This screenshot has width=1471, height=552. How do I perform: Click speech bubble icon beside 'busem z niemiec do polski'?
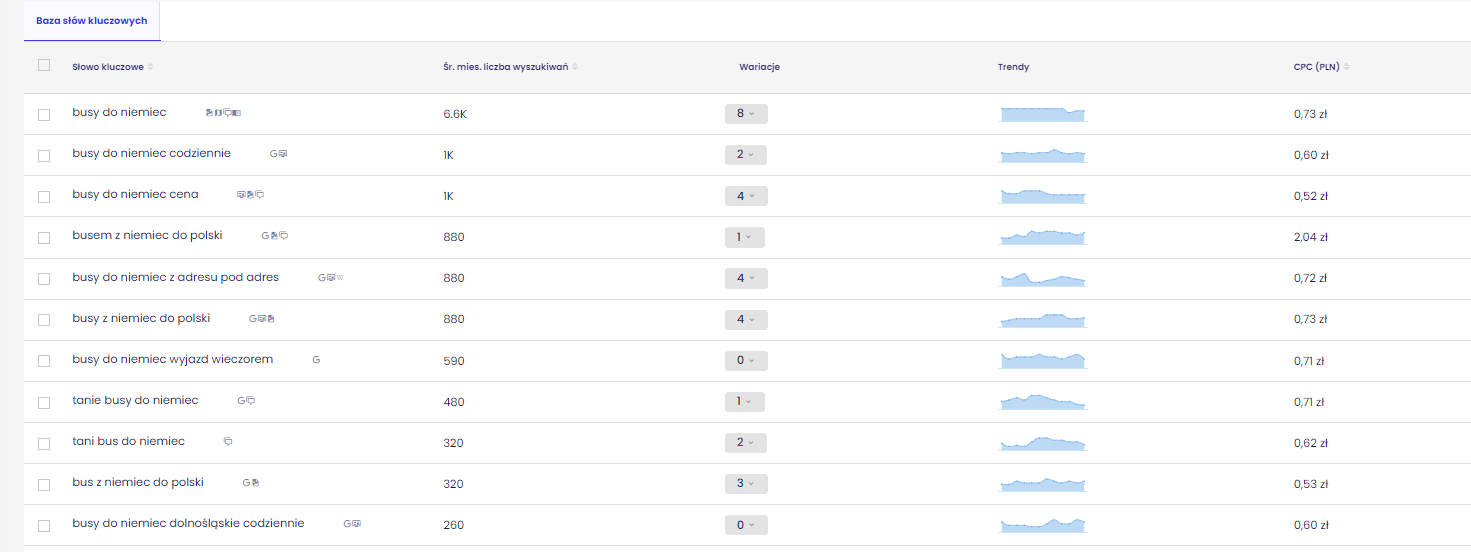click(x=283, y=236)
